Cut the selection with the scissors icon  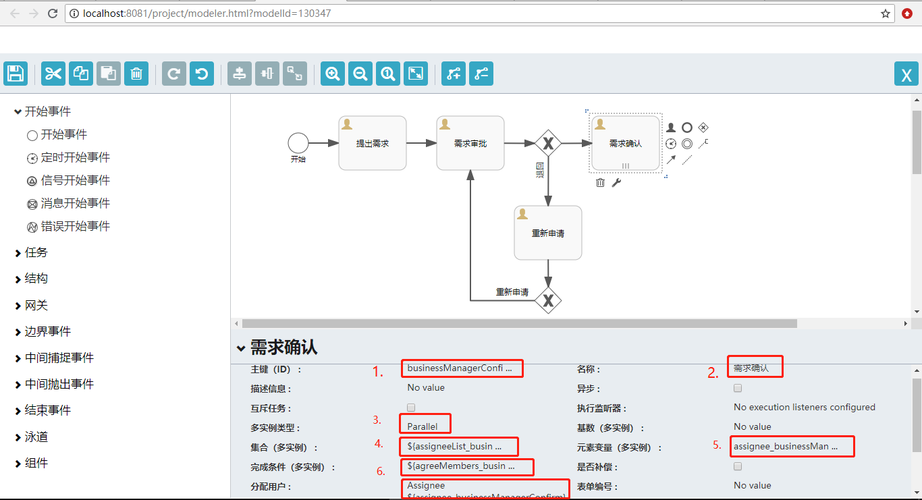(x=53, y=74)
